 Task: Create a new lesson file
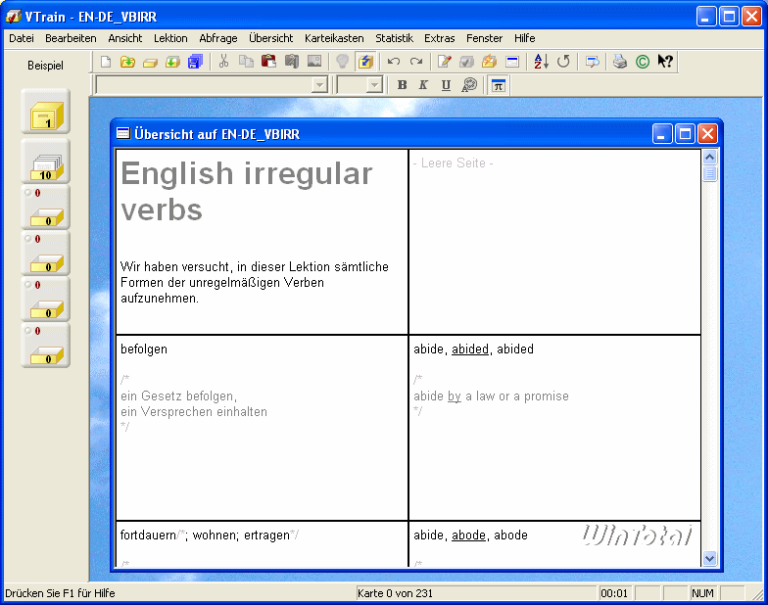[105, 62]
